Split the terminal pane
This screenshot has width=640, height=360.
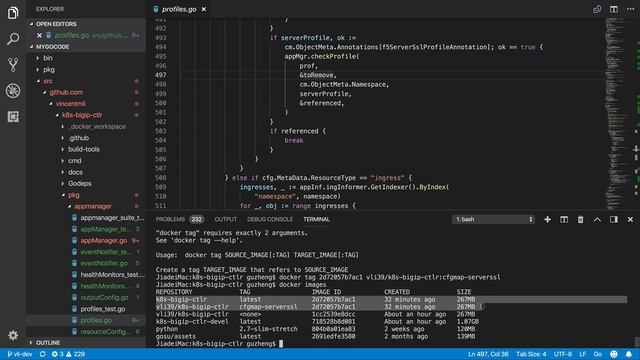click(564, 220)
